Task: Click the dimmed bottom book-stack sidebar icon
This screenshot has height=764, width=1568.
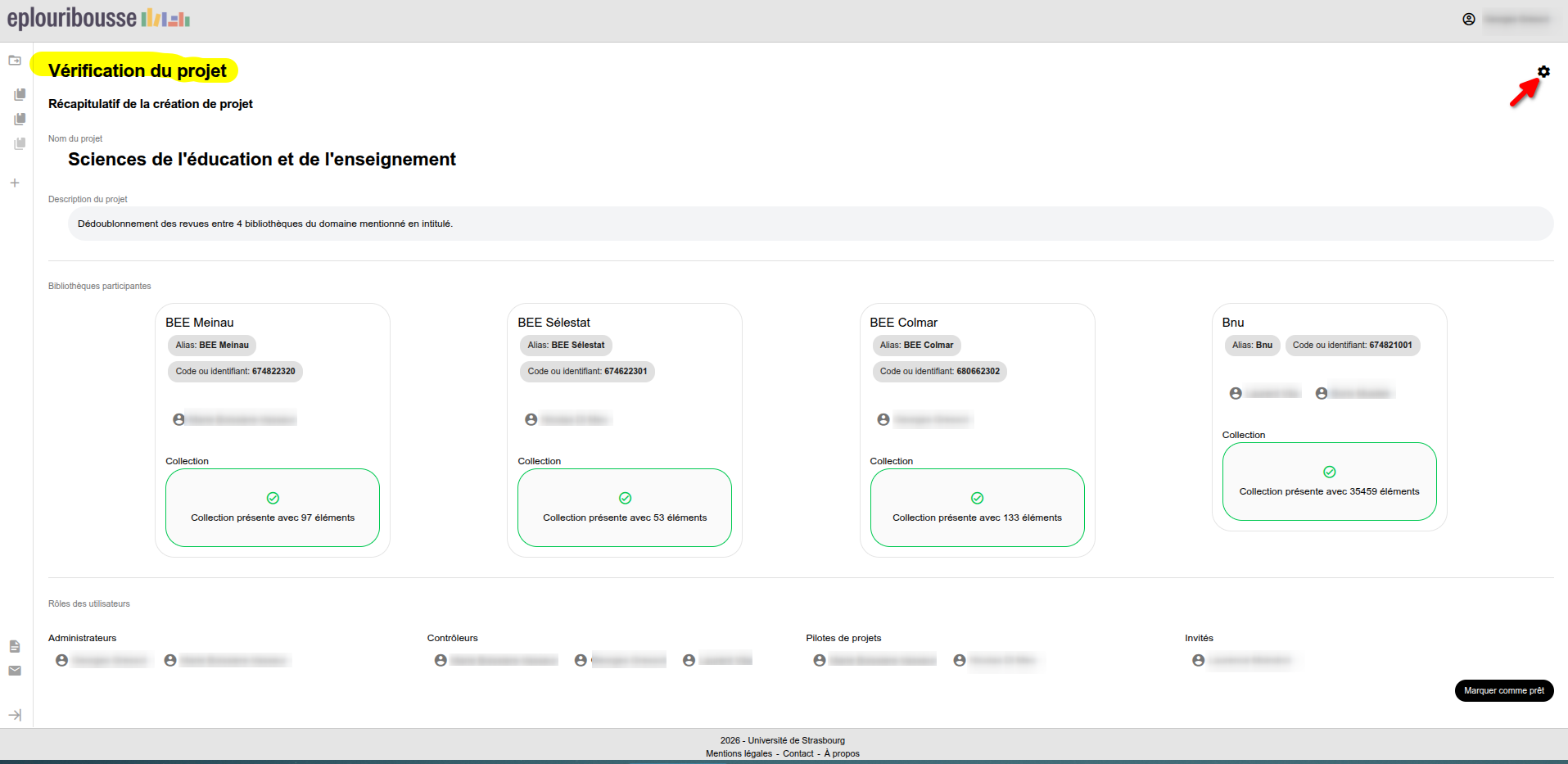Action: pyautogui.click(x=20, y=144)
